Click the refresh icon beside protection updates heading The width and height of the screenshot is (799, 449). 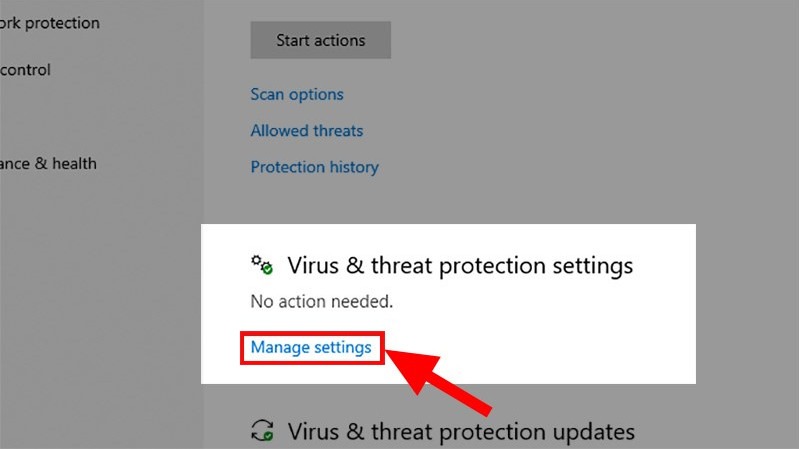(262, 431)
